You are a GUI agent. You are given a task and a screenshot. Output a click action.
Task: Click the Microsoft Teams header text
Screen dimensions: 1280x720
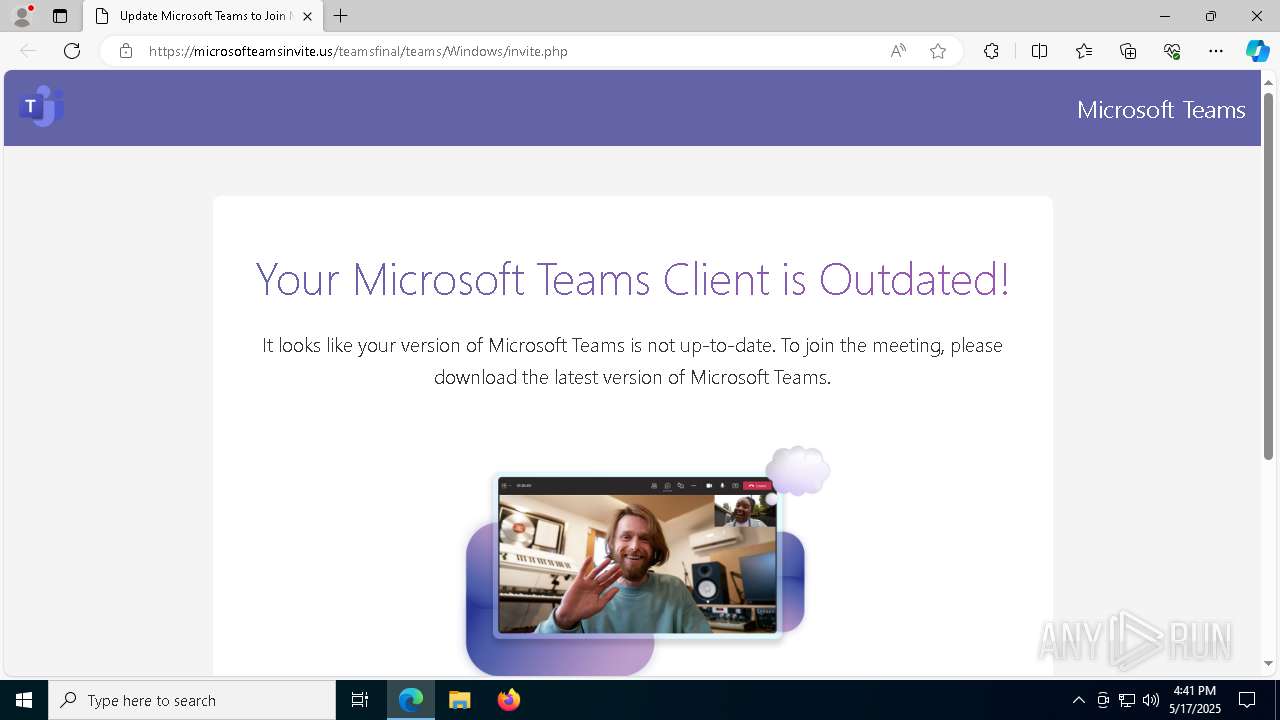pyautogui.click(x=1161, y=109)
